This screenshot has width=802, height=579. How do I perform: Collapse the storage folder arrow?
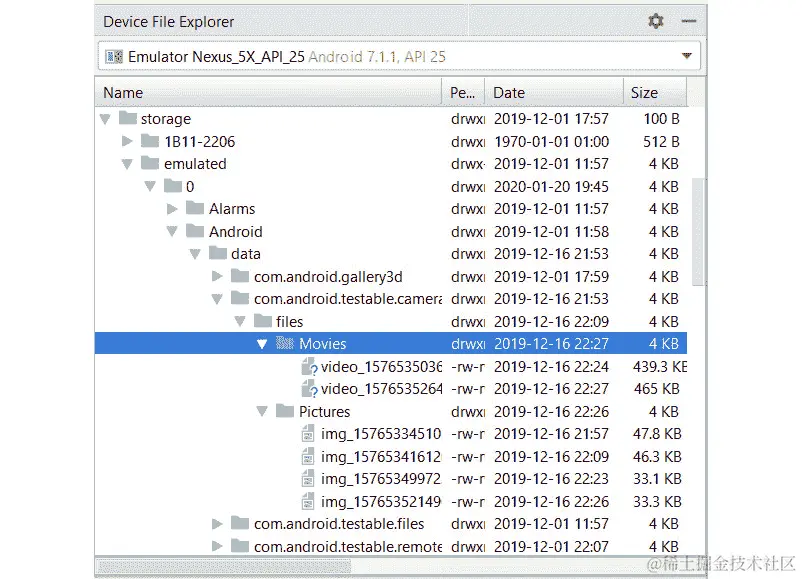pyautogui.click(x=105, y=119)
